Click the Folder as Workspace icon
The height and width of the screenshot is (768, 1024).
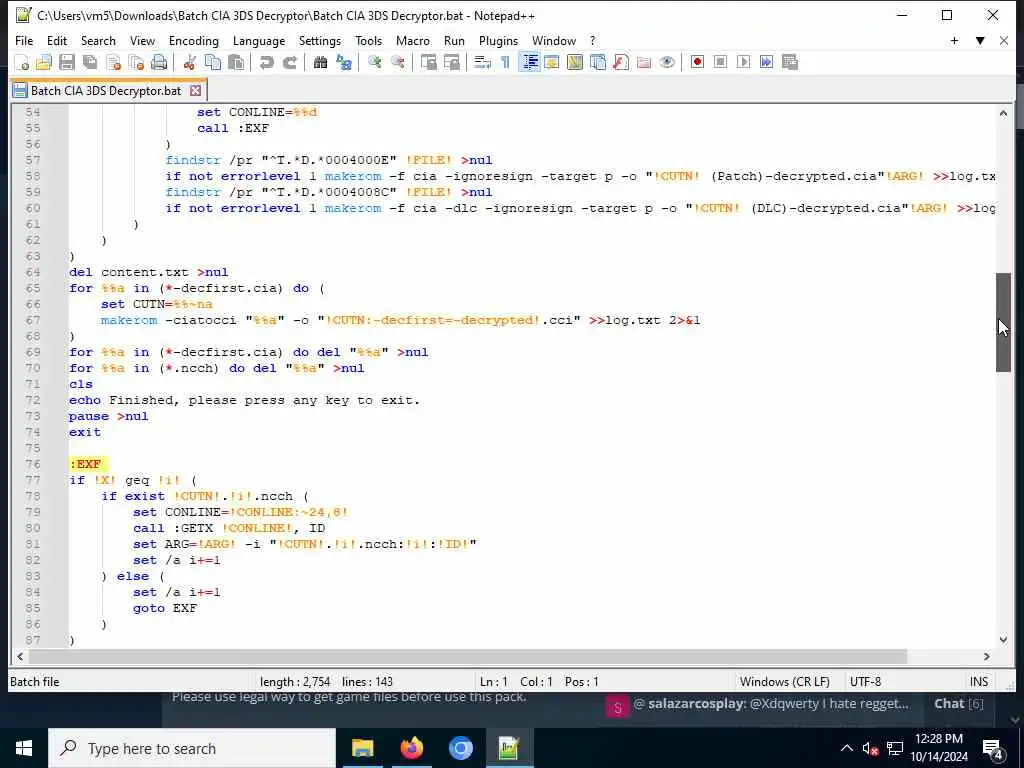(644, 62)
